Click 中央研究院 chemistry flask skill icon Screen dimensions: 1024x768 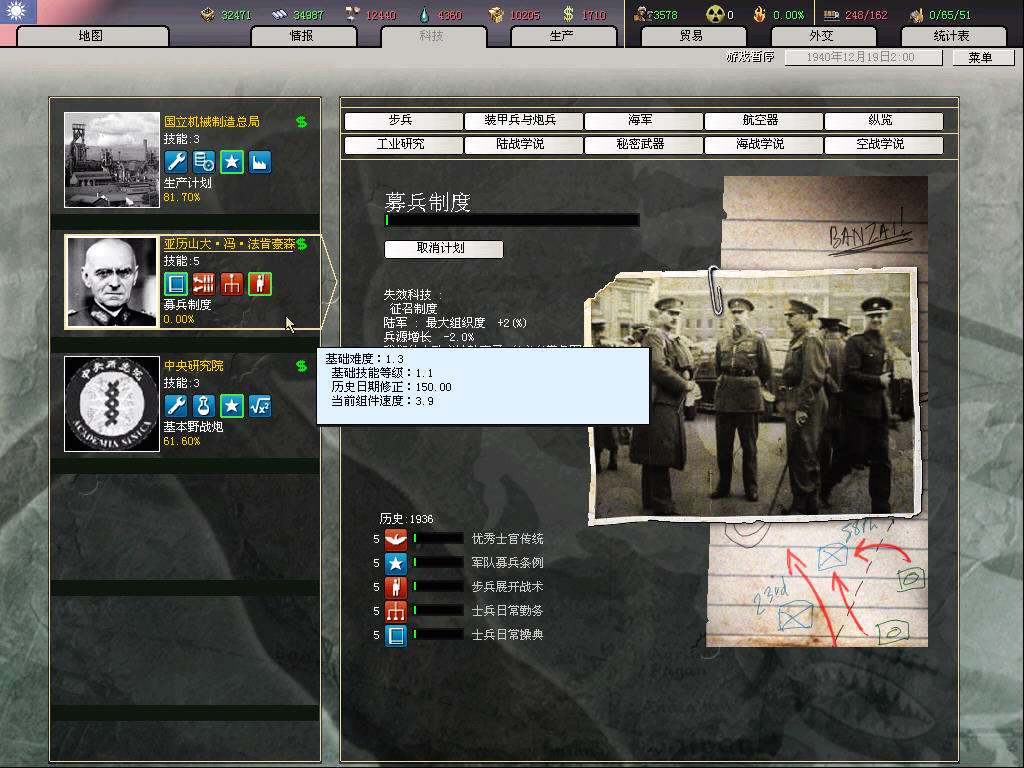point(204,406)
